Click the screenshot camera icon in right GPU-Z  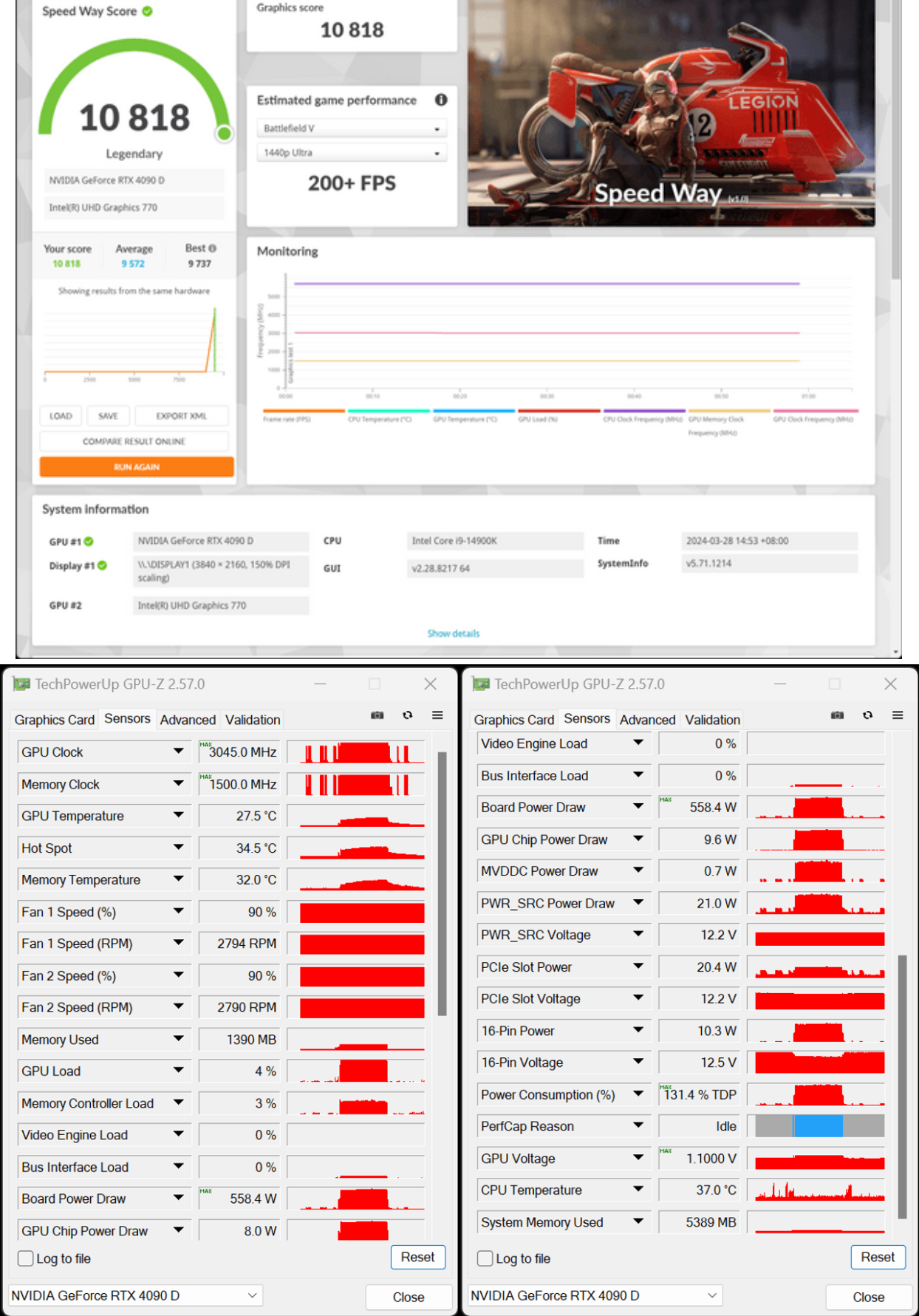(837, 715)
